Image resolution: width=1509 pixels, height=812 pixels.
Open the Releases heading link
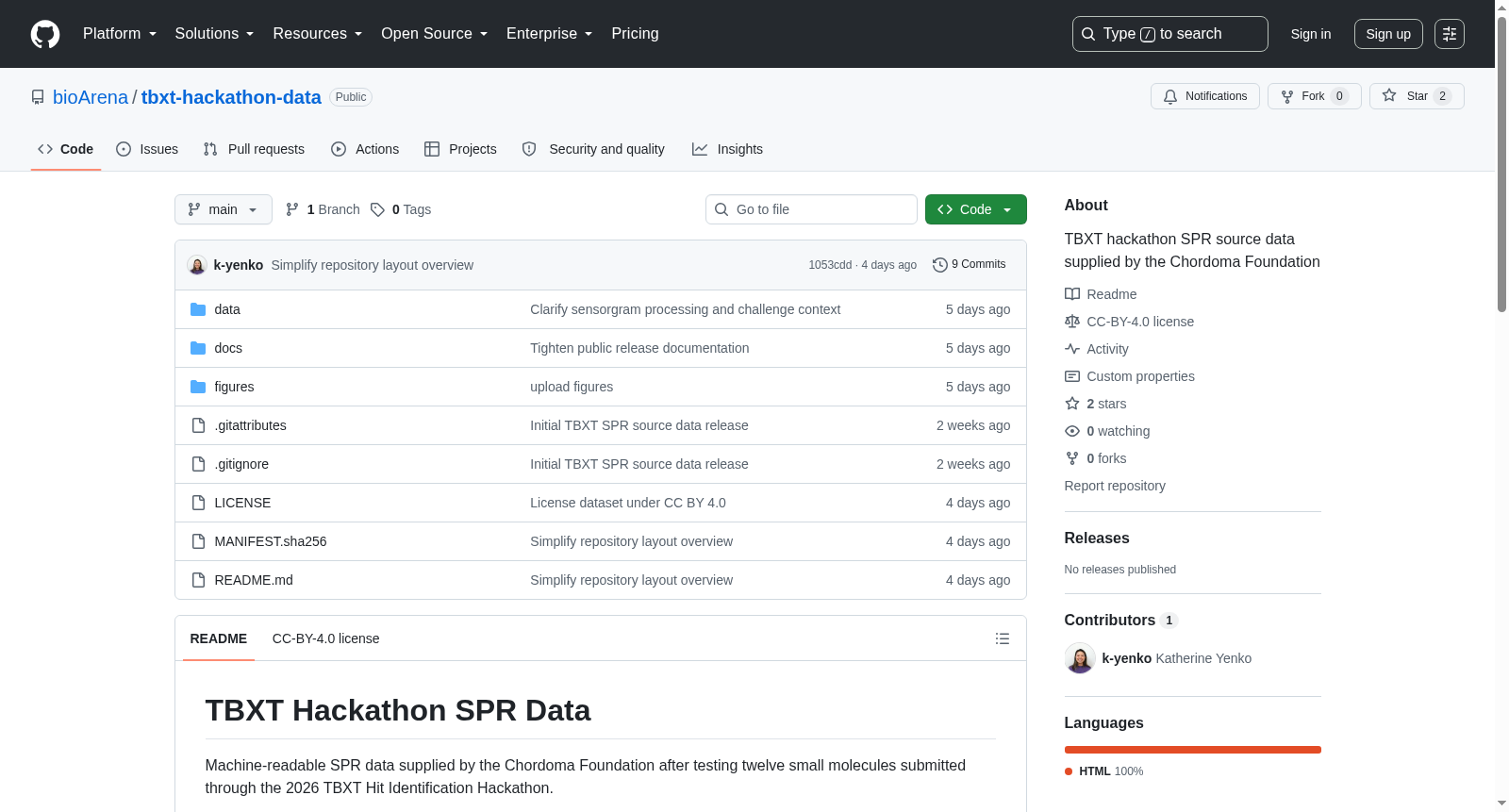click(1097, 538)
